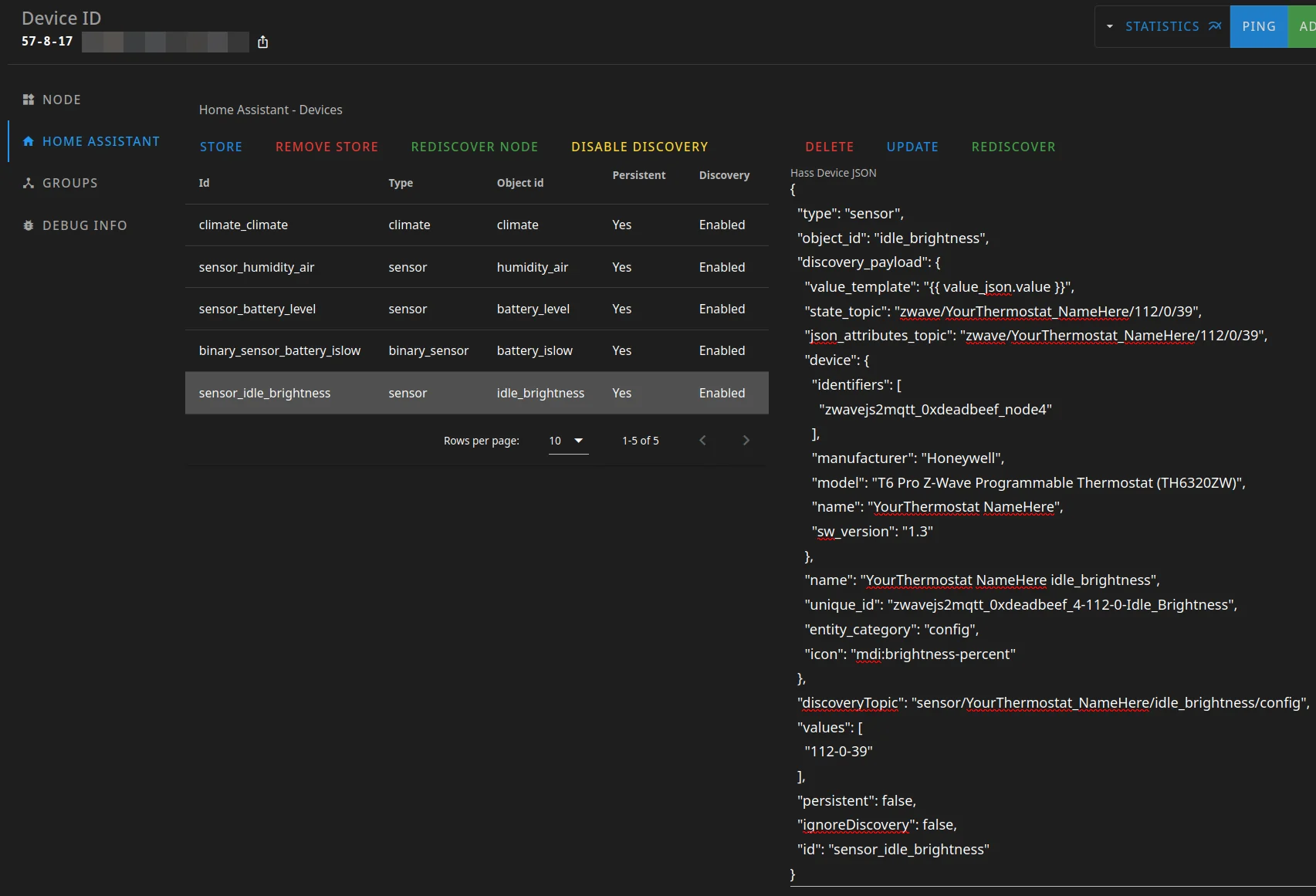
Task: Open the Statistics dropdown arrow
Action: [1110, 26]
